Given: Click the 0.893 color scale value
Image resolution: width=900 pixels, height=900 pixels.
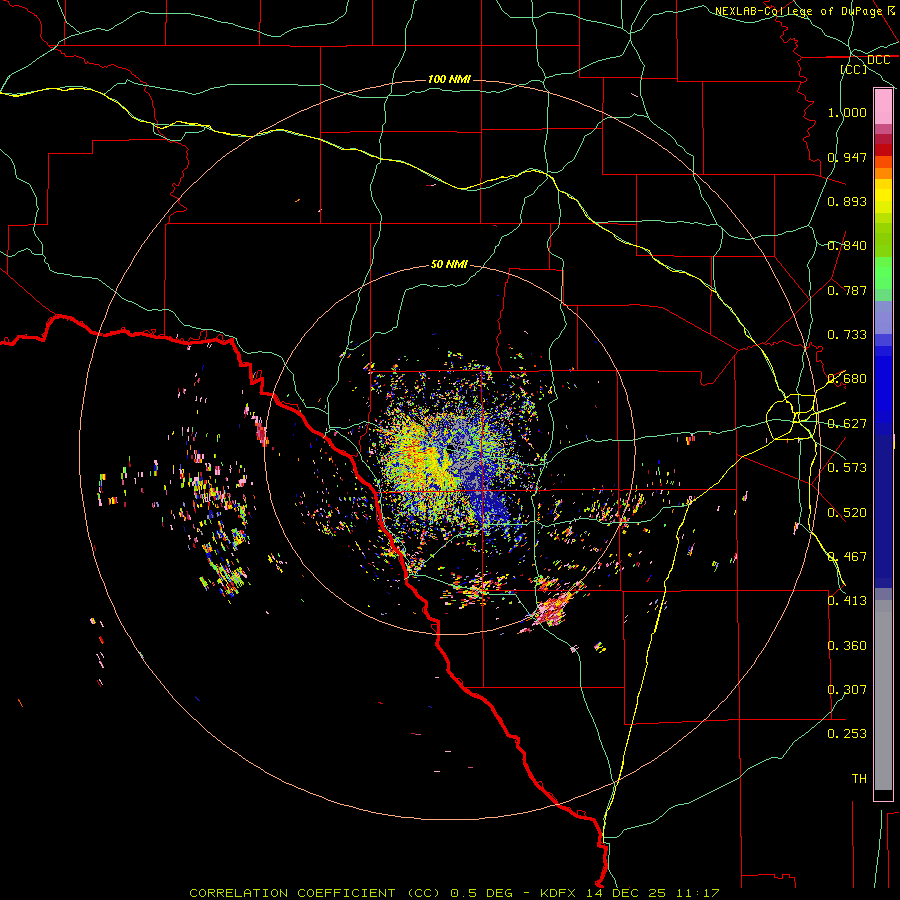Looking at the screenshot, I should 847,201.
